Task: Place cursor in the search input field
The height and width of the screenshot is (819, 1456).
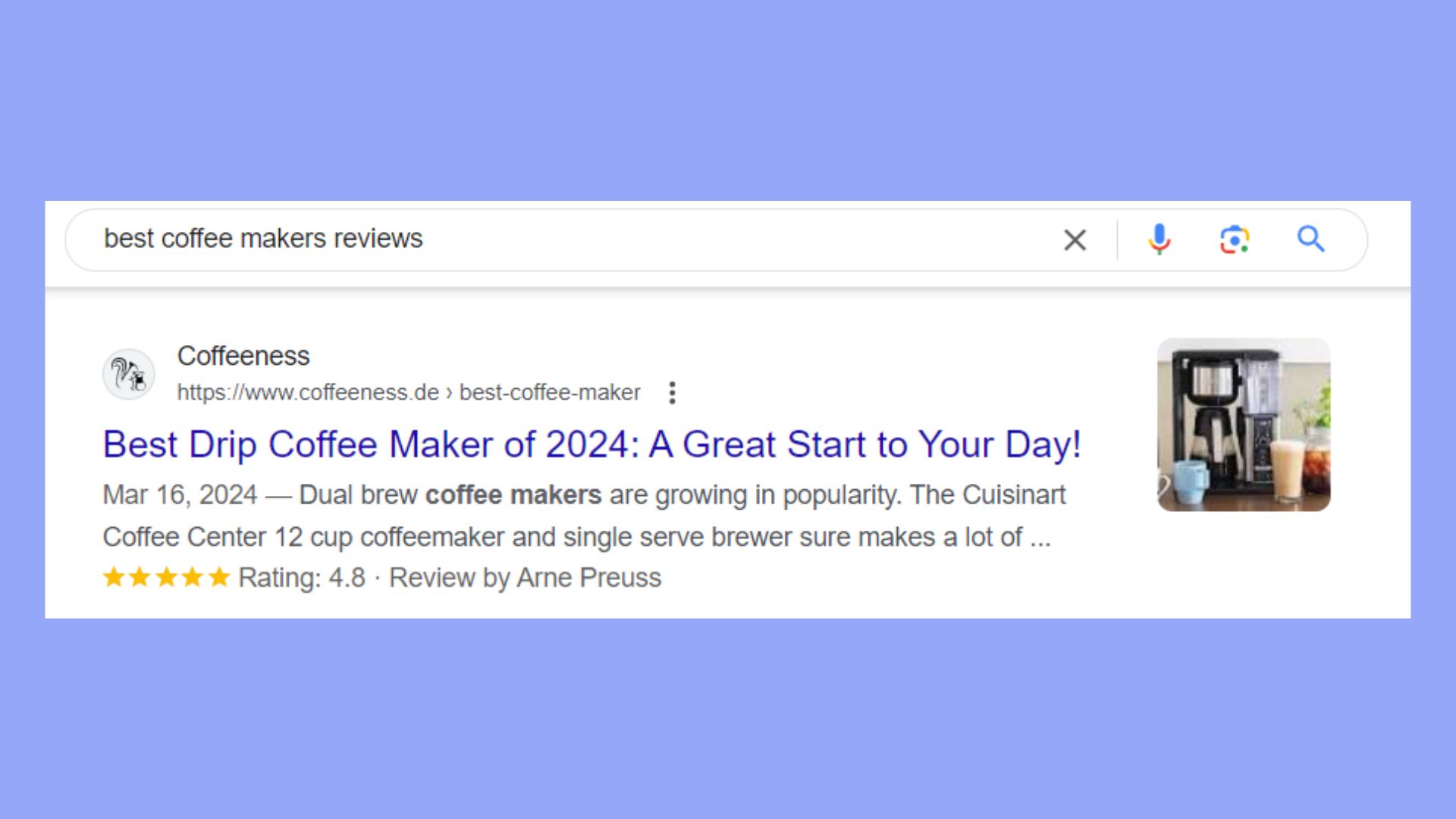Action: pyautogui.click(x=531, y=239)
